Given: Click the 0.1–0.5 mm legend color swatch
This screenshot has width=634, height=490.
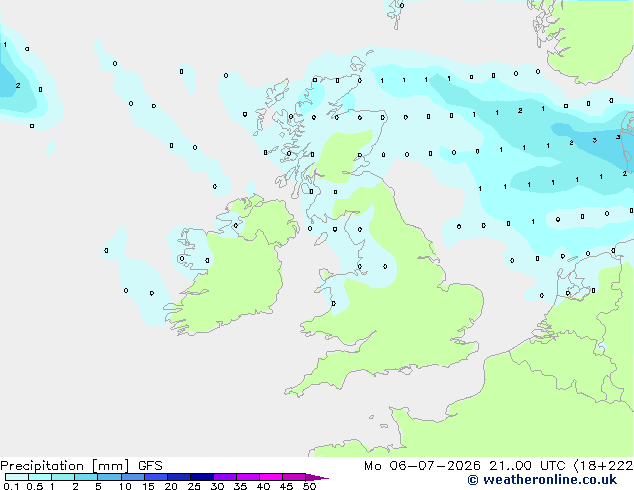Looking at the screenshot, I should (x=17, y=477).
